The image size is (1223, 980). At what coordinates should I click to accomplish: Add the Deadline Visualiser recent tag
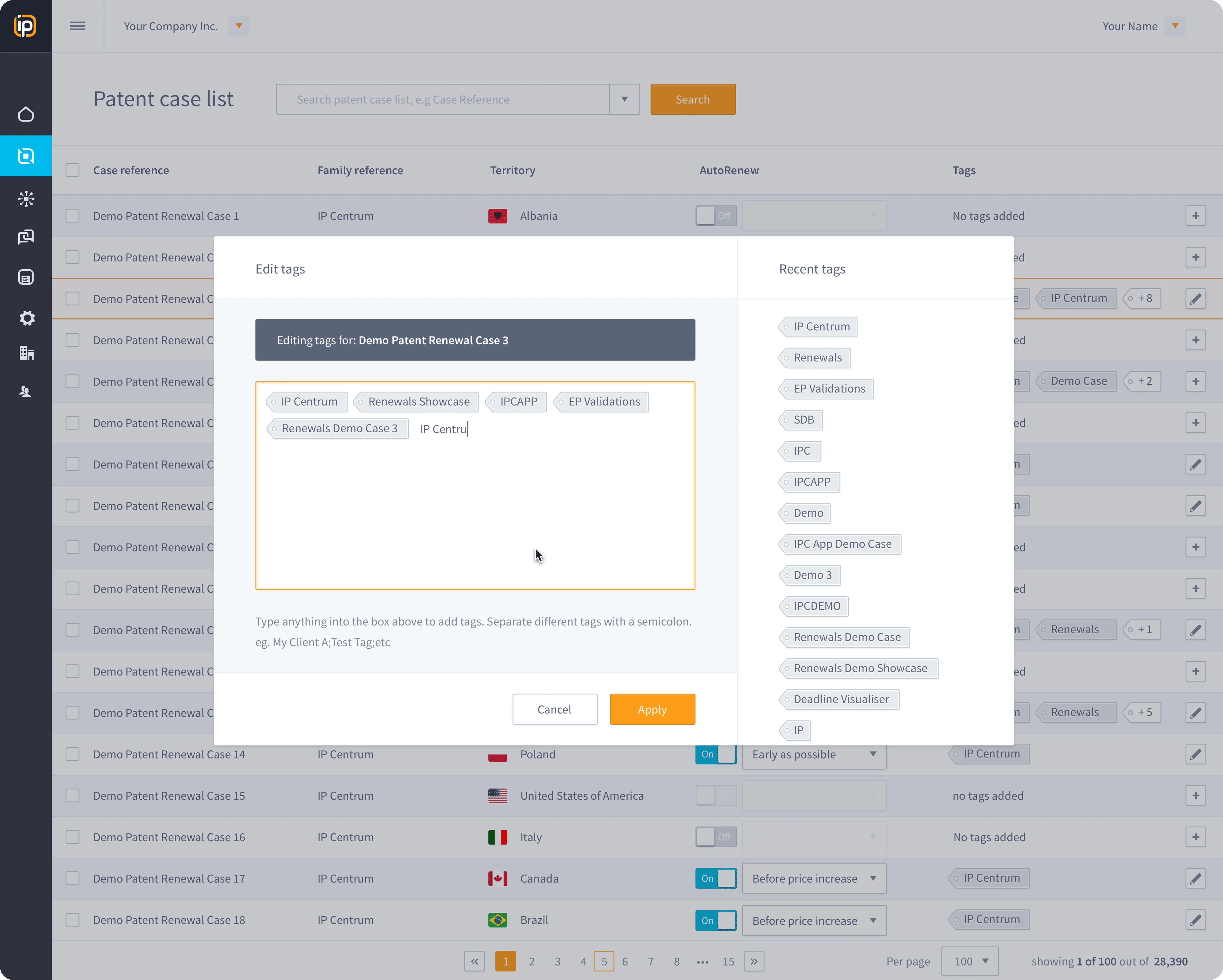[x=841, y=699]
